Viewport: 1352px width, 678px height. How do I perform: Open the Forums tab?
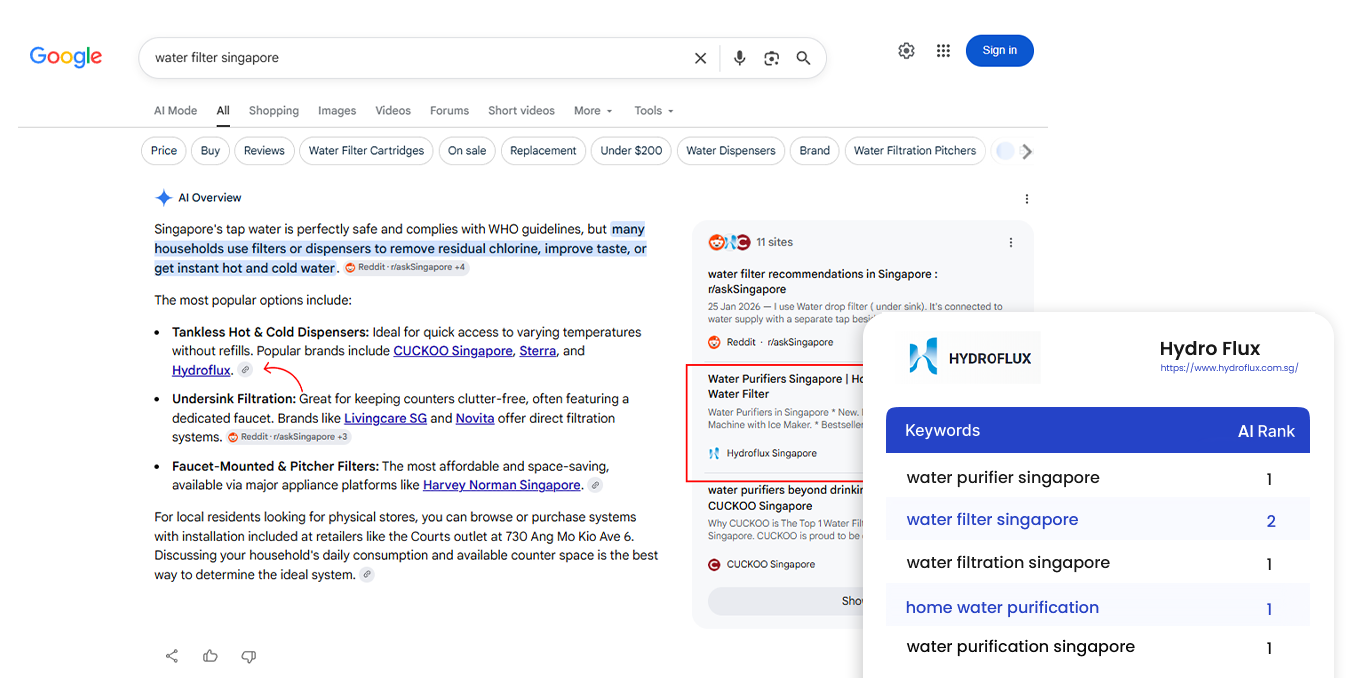(449, 111)
